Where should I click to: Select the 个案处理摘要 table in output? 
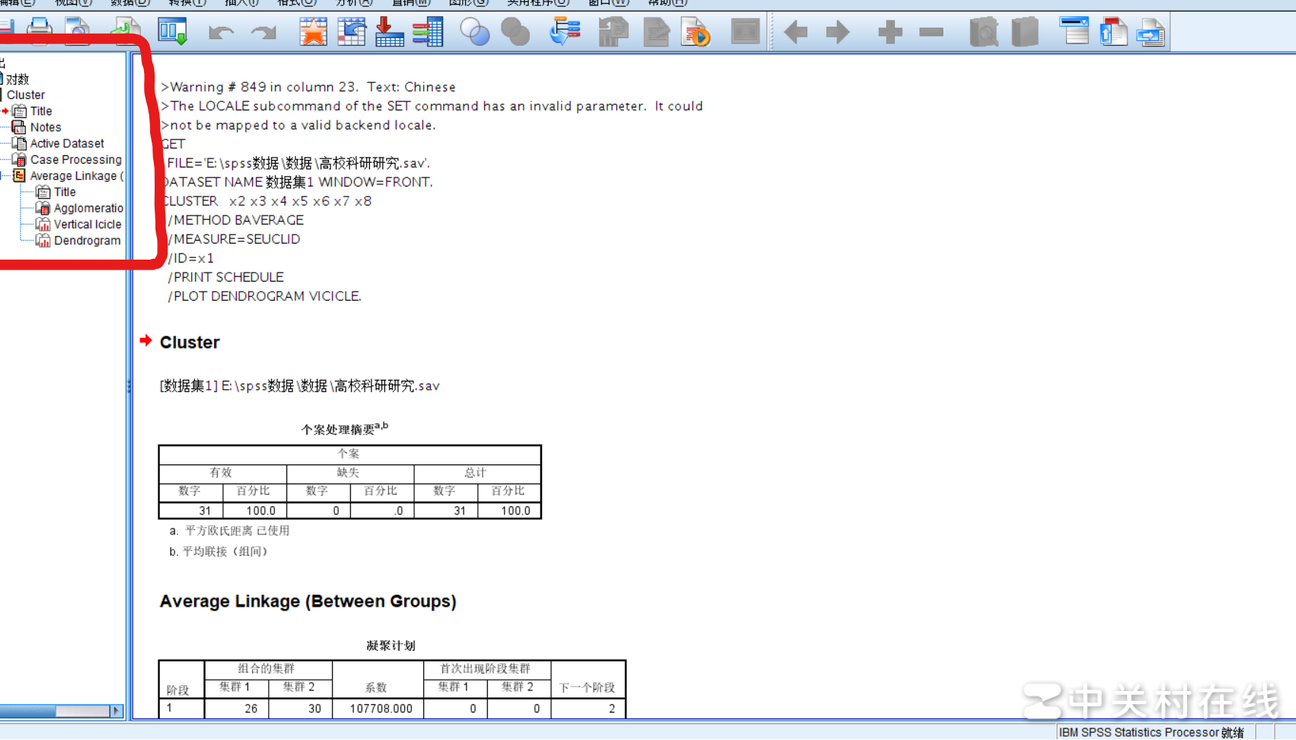click(x=349, y=481)
